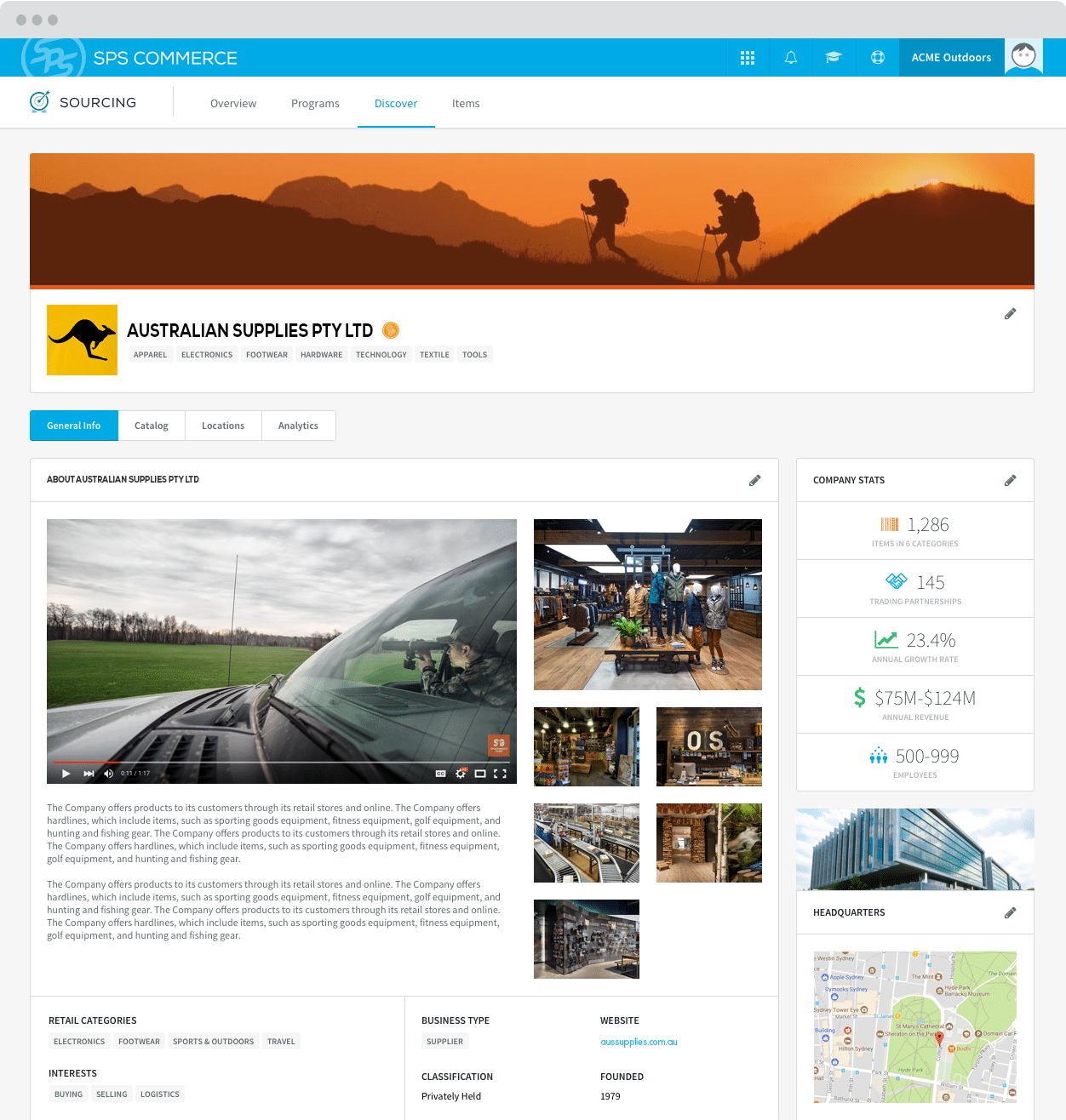Screen dimensions: 1066x1120
Task: Click the barcode items icon
Action: [x=890, y=524]
